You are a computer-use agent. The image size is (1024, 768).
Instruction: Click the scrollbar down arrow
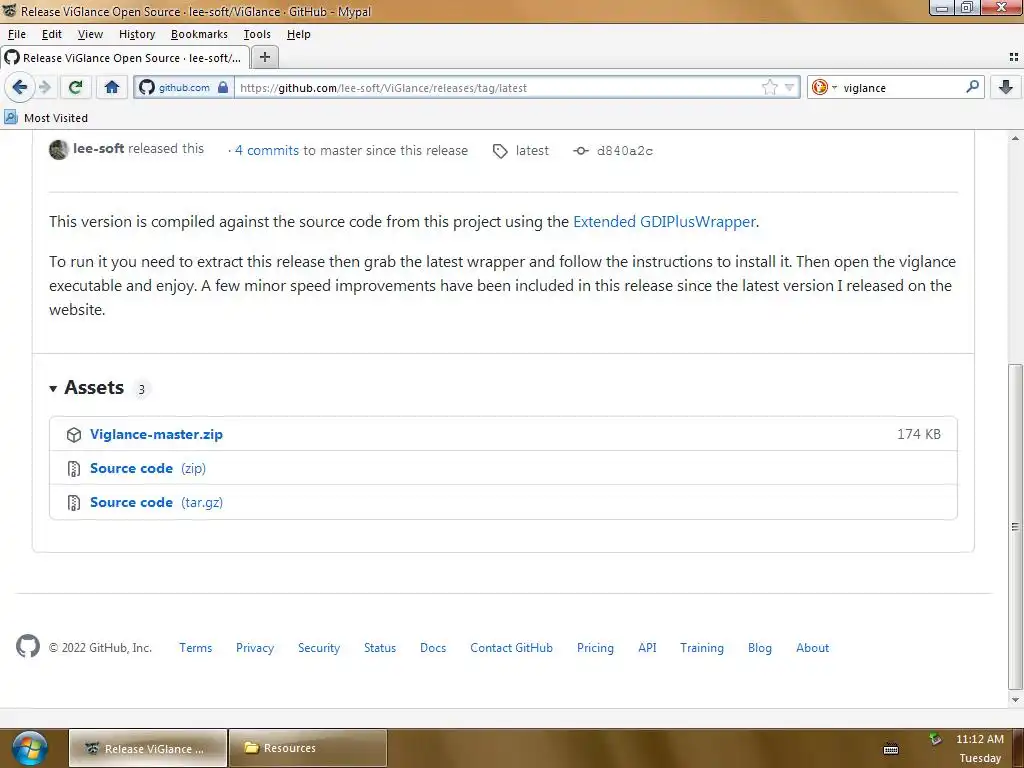pyautogui.click(x=1015, y=699)
